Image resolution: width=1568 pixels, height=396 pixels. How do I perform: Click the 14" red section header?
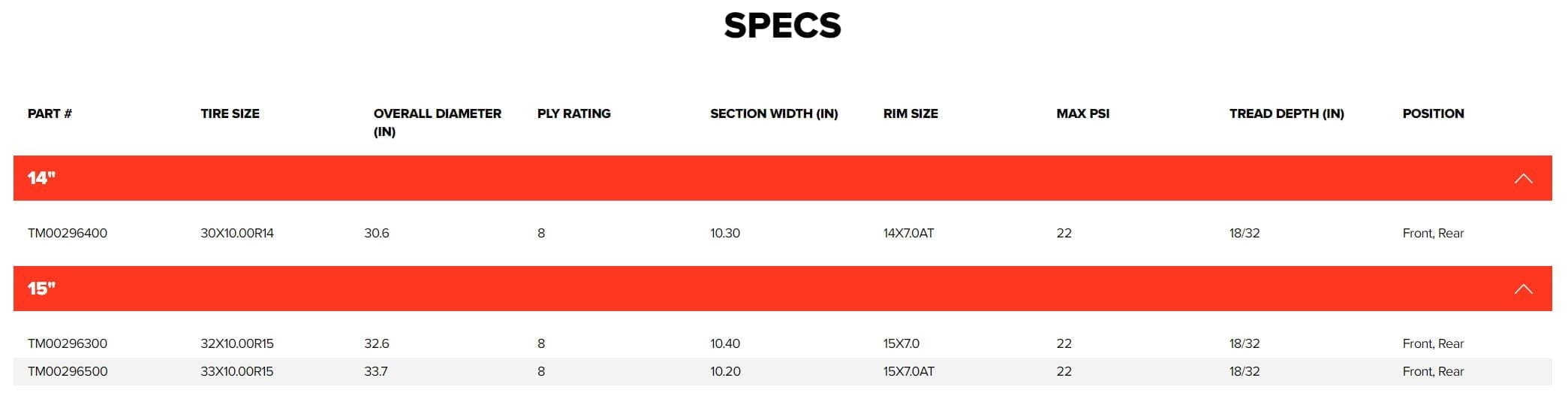click(782, 178)
